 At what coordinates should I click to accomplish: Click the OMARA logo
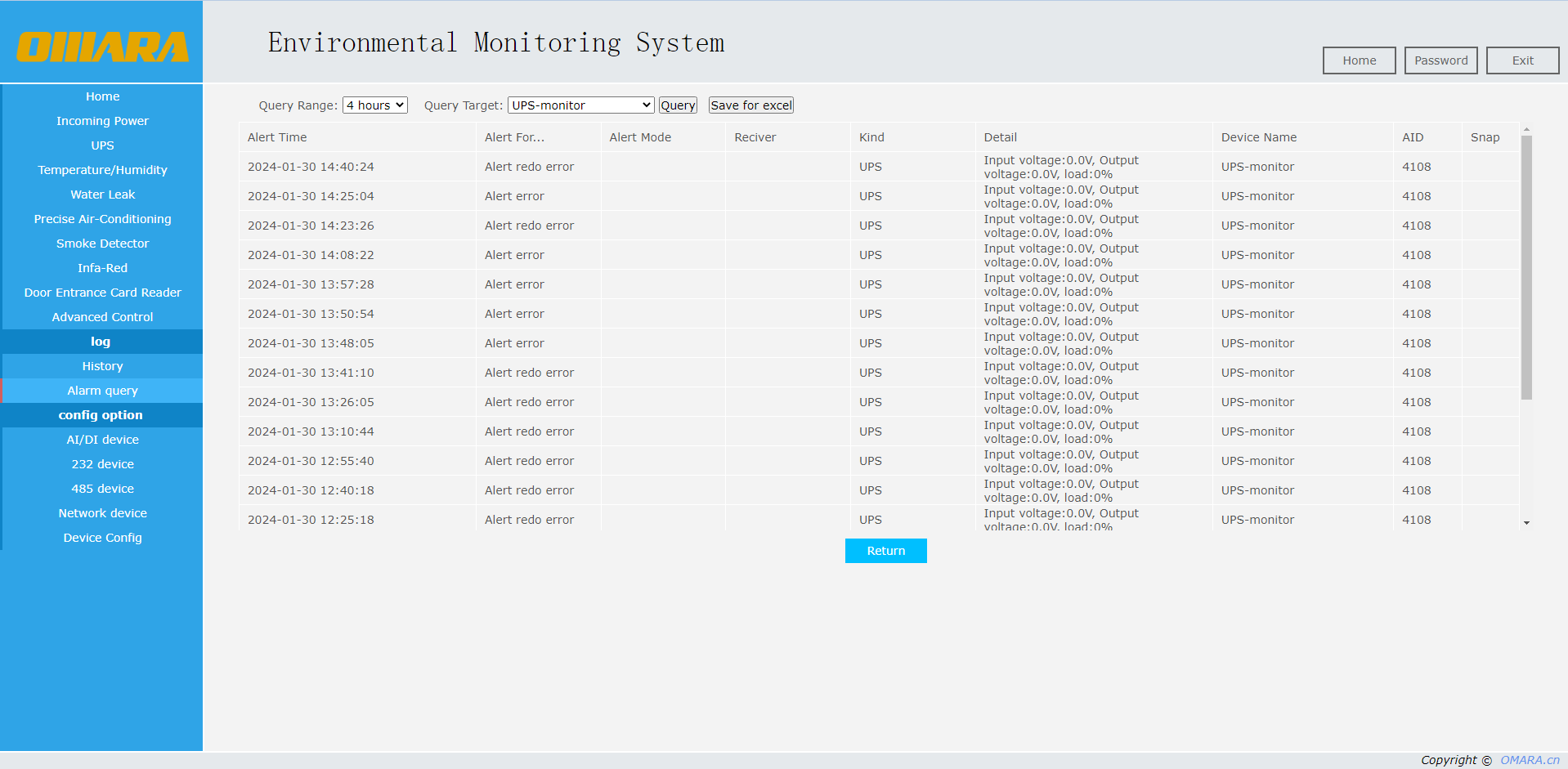pyautogui.click(x=102, y=47)
